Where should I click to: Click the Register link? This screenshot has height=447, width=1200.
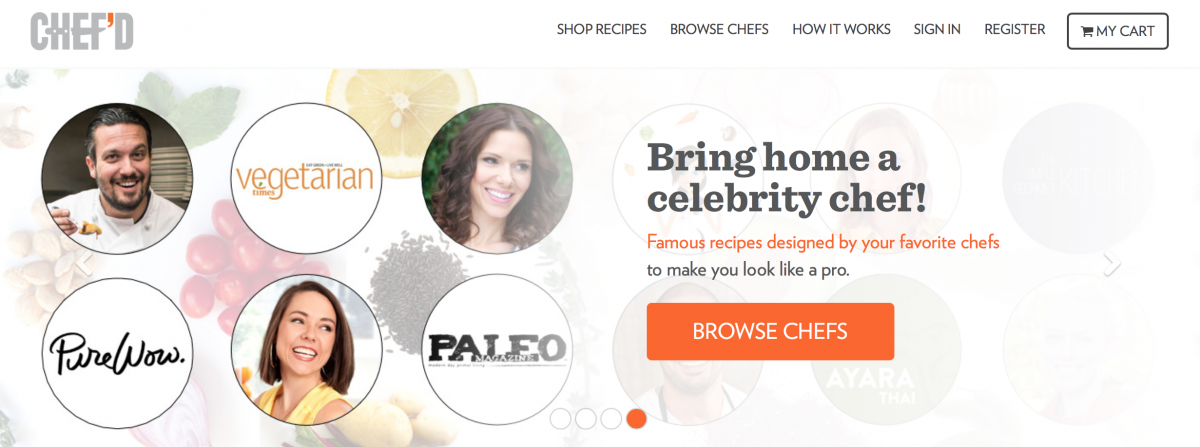1015,30
